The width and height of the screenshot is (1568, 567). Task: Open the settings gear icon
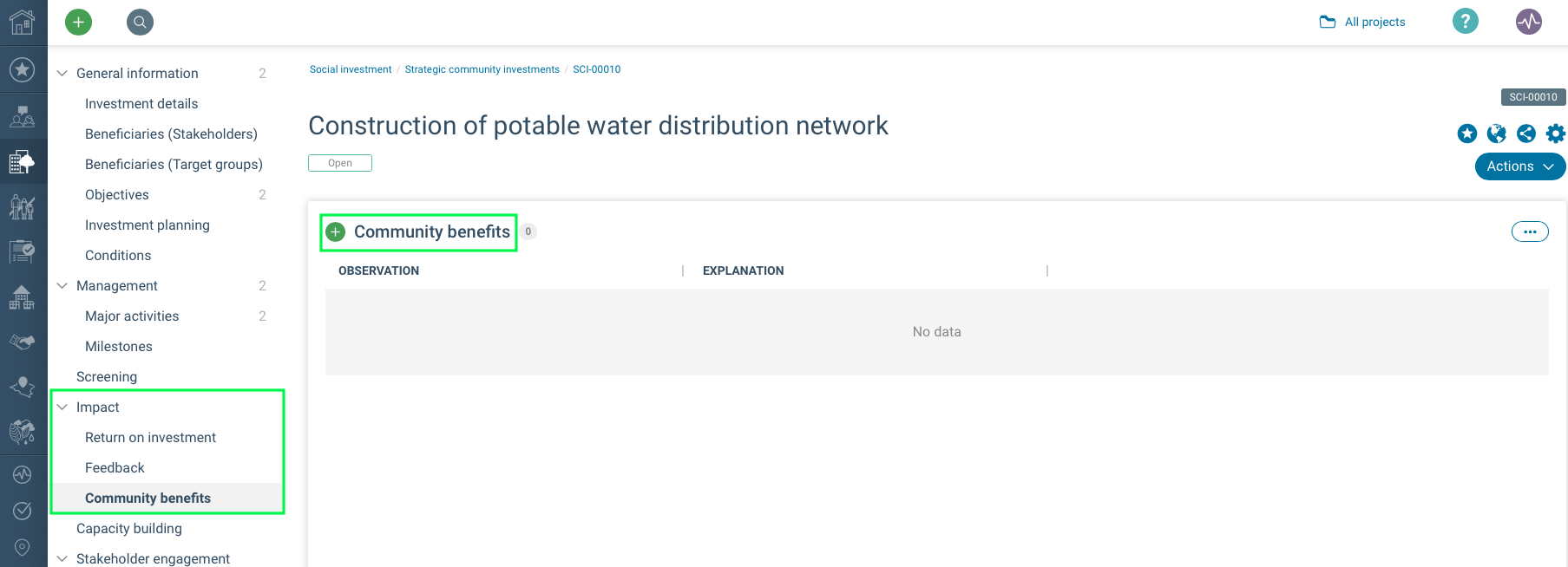1555,134
